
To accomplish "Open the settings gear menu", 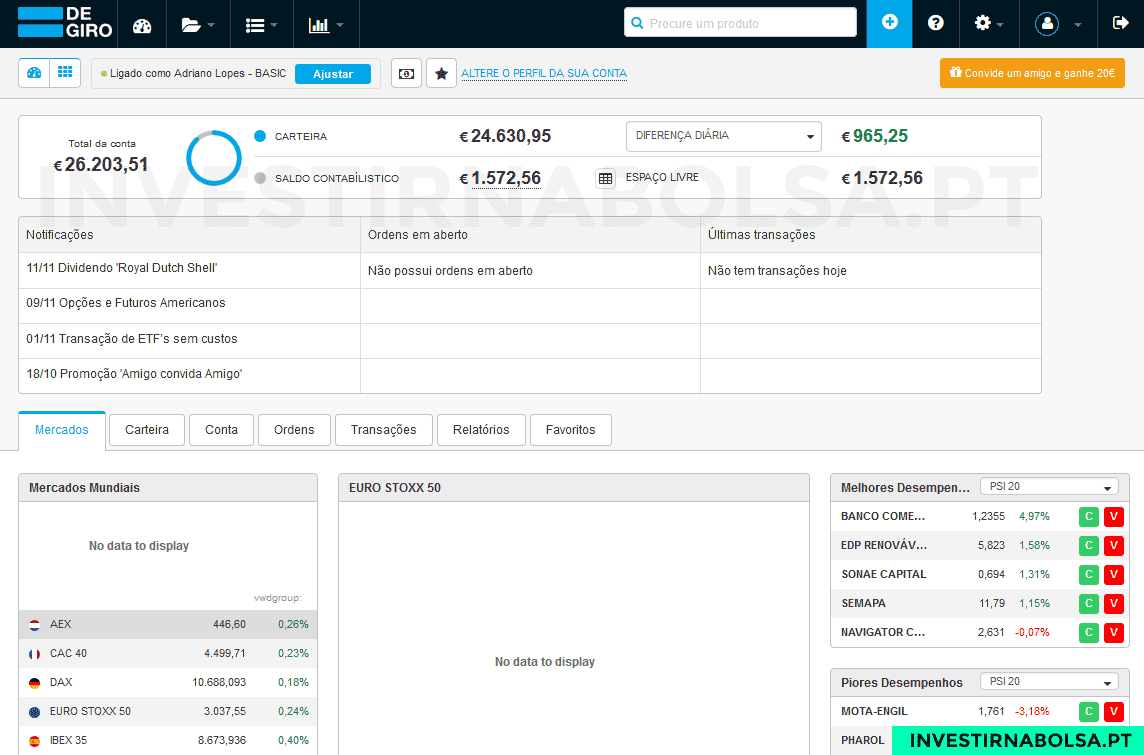I will [x=989, y=23].
